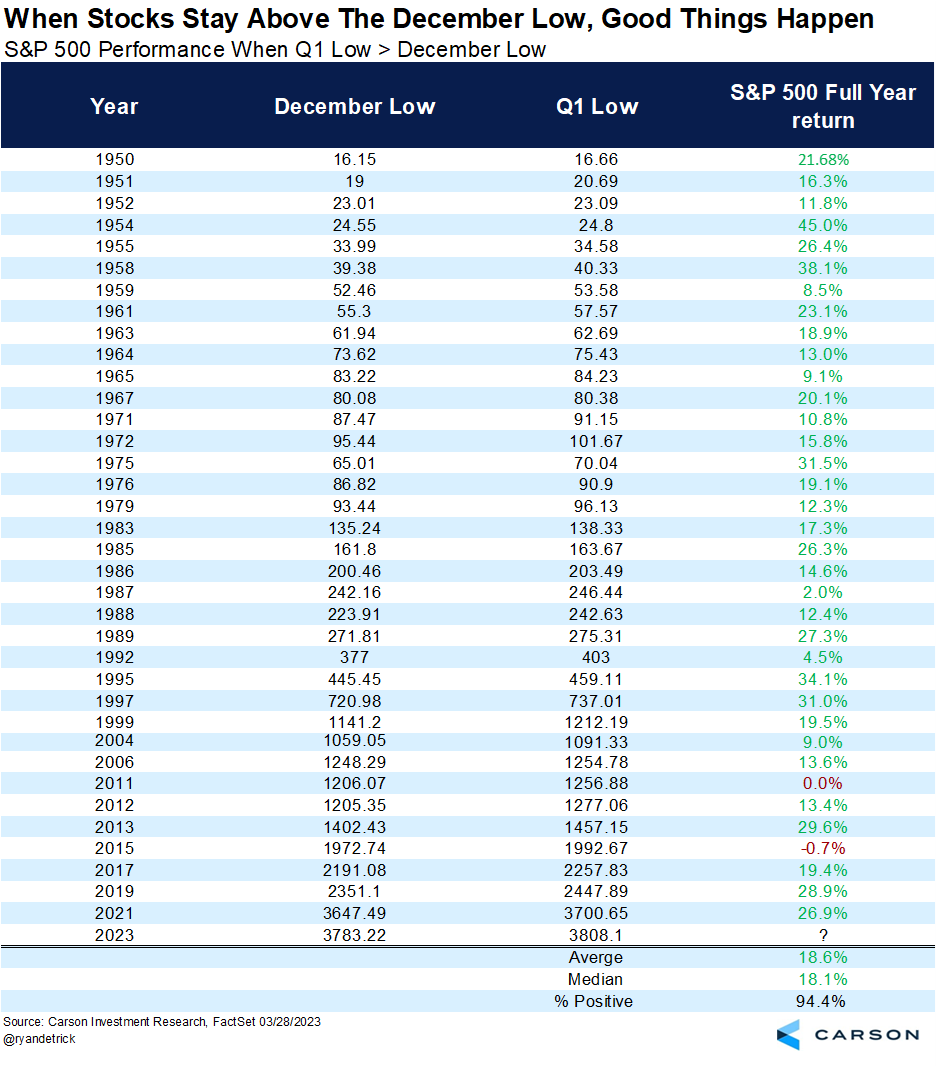Select the 'Year' column header

[x=114, y=106]
